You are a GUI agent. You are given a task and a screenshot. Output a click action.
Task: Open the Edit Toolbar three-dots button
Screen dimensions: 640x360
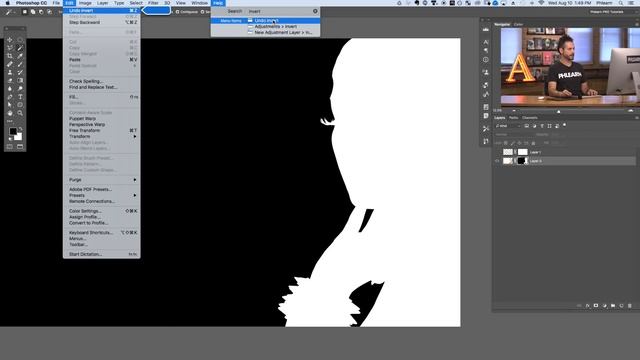10,121
